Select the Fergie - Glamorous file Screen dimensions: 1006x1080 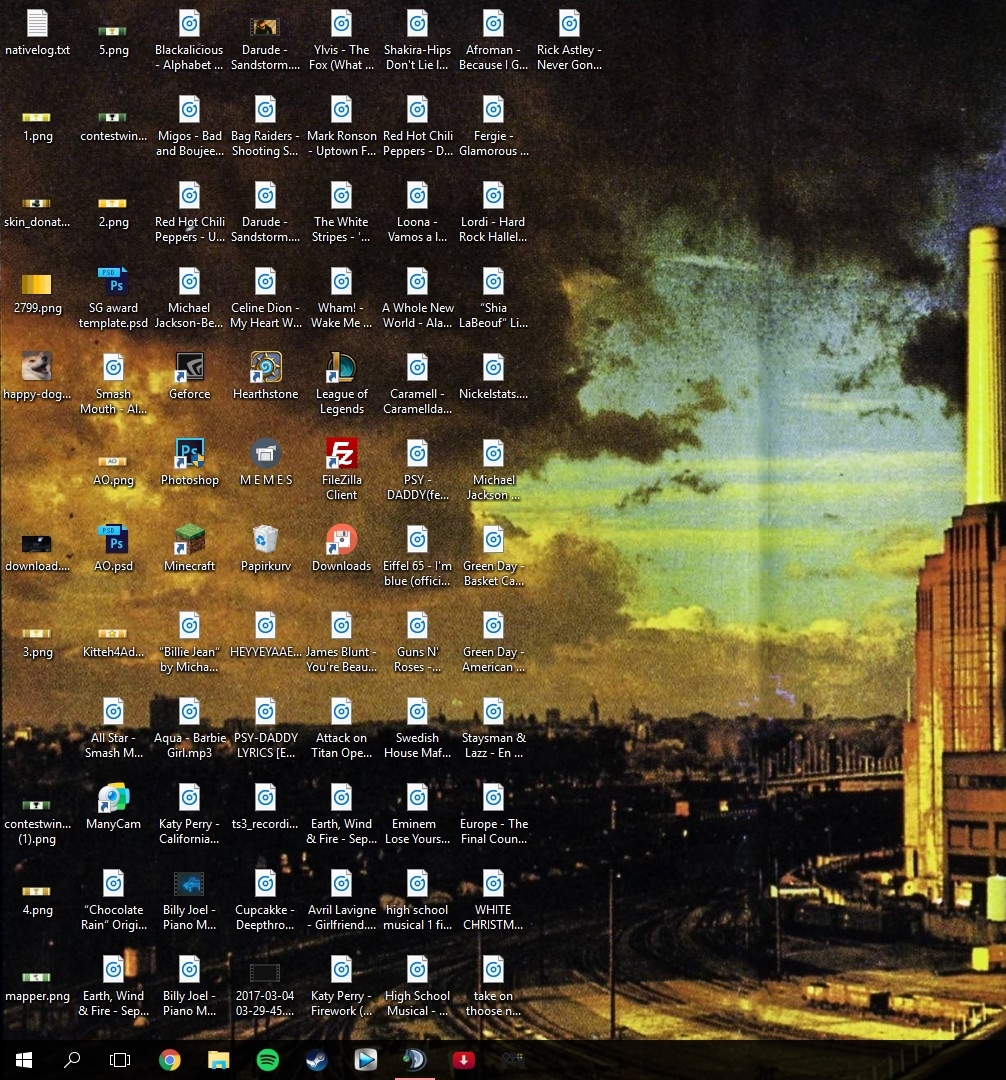(493, 125)
